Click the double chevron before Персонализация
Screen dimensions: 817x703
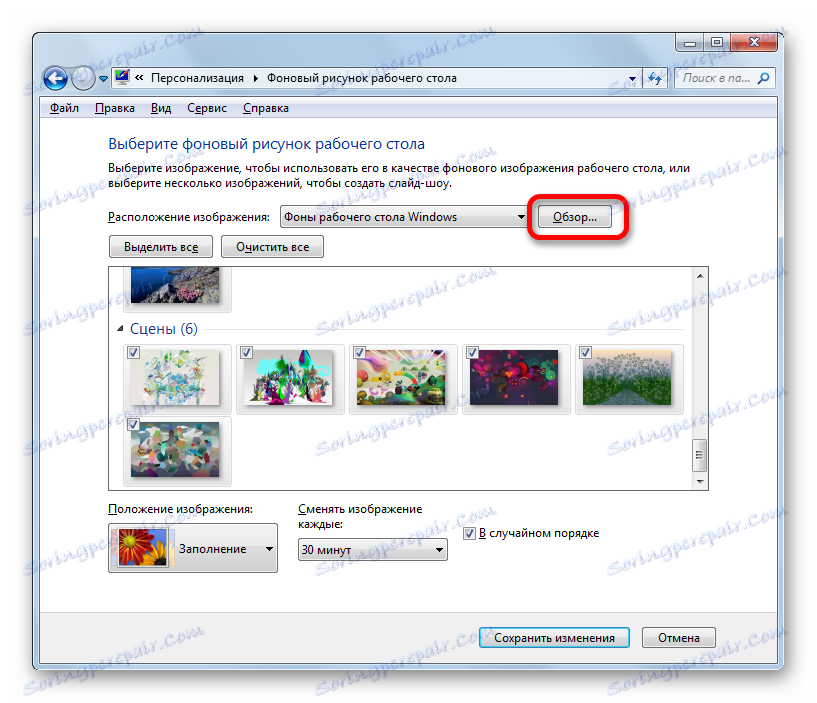click(x=139, y=78)
